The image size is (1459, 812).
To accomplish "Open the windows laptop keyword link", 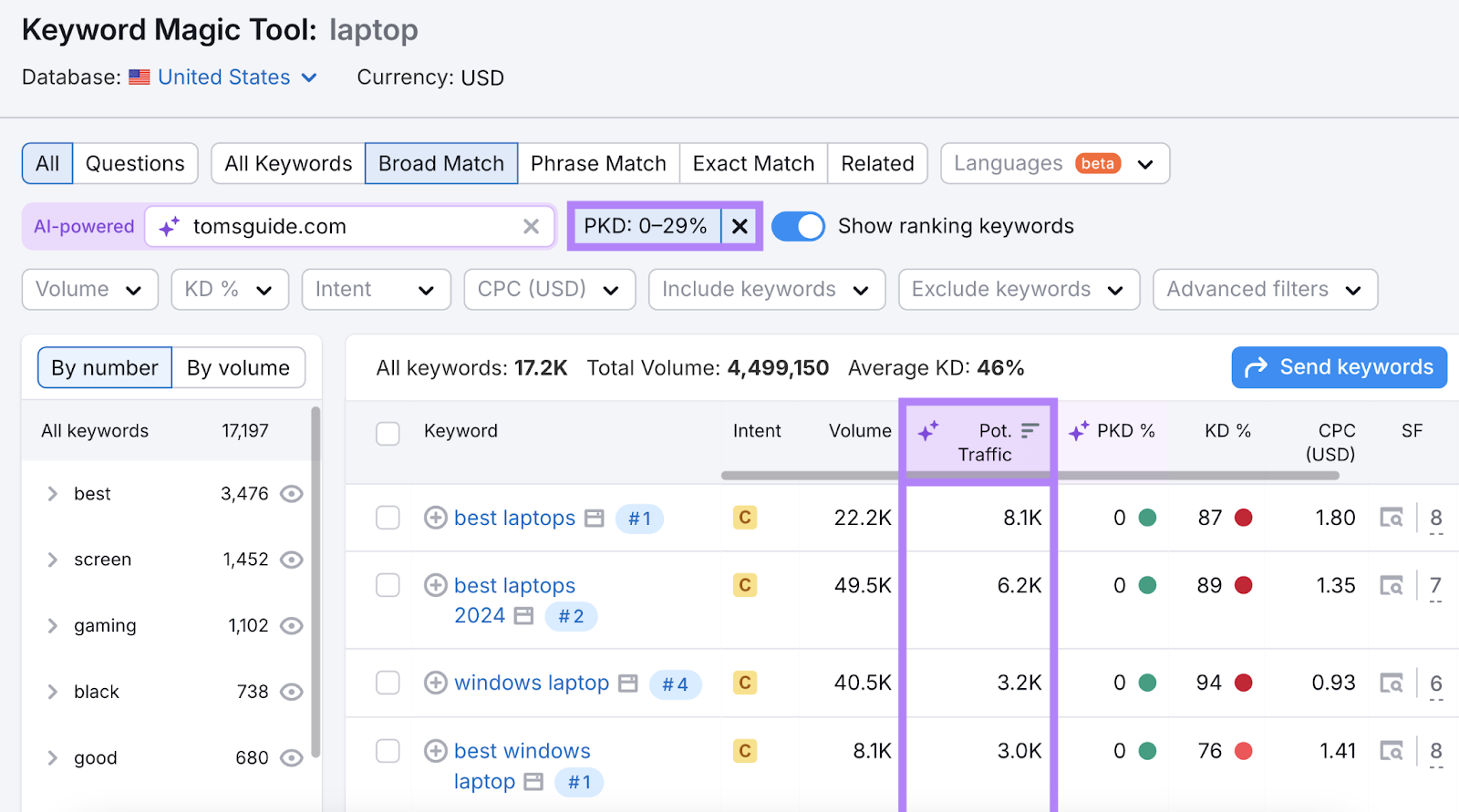I will tap(531, 683).
